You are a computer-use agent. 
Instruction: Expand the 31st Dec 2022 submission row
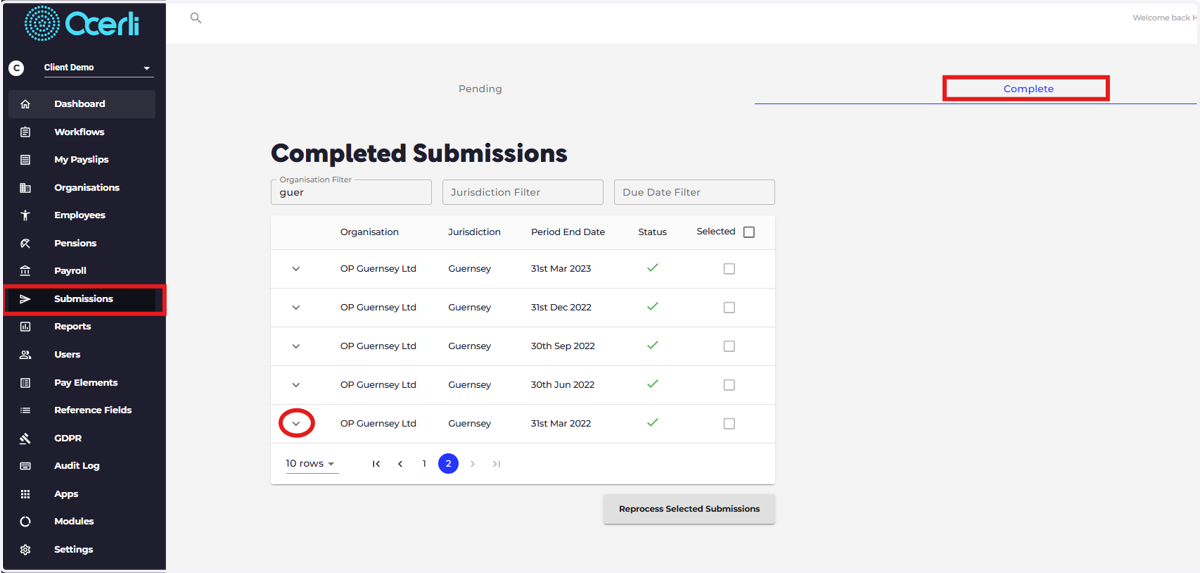[x=296, y=308]
